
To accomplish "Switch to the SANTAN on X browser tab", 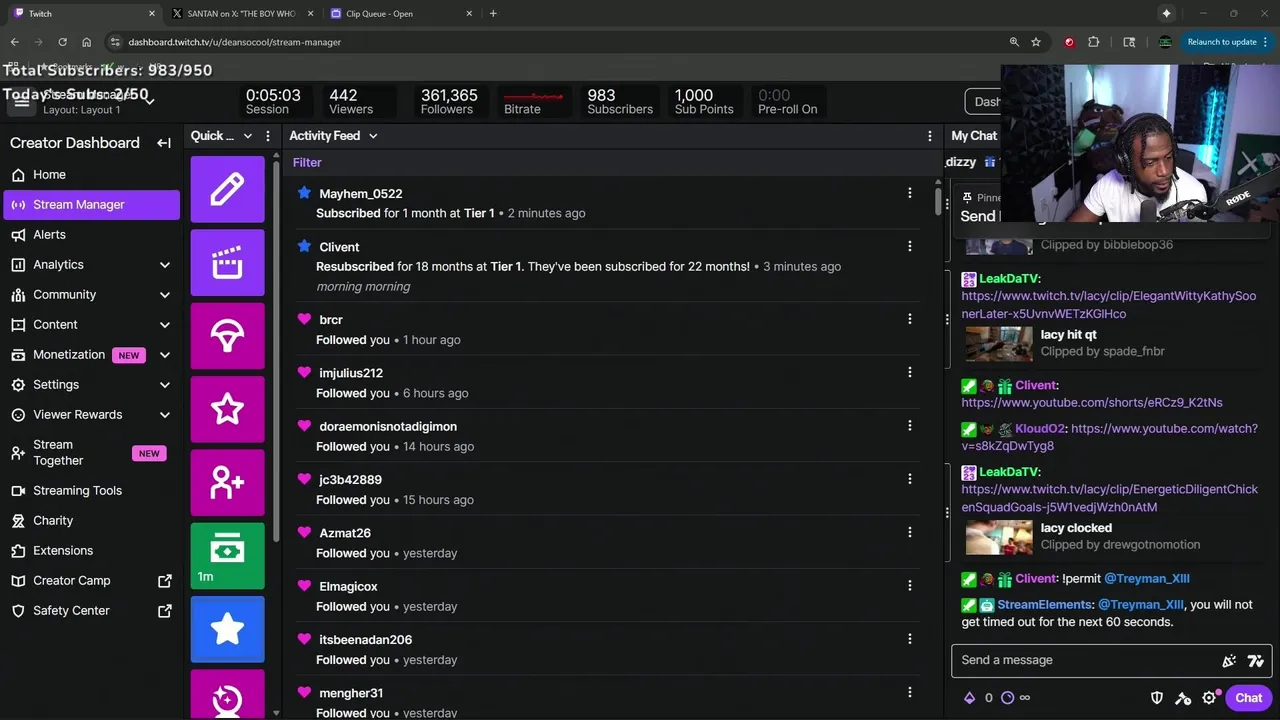I will pos(241,14).
